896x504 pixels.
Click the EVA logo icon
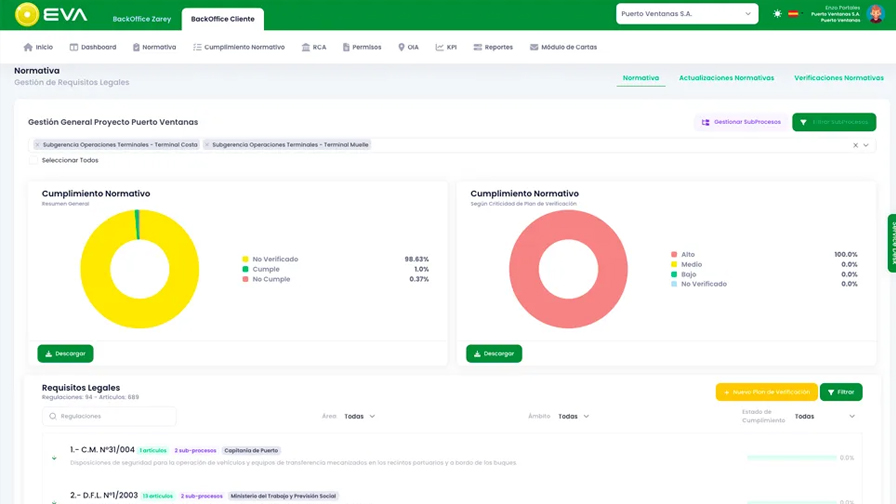[27, 14]
